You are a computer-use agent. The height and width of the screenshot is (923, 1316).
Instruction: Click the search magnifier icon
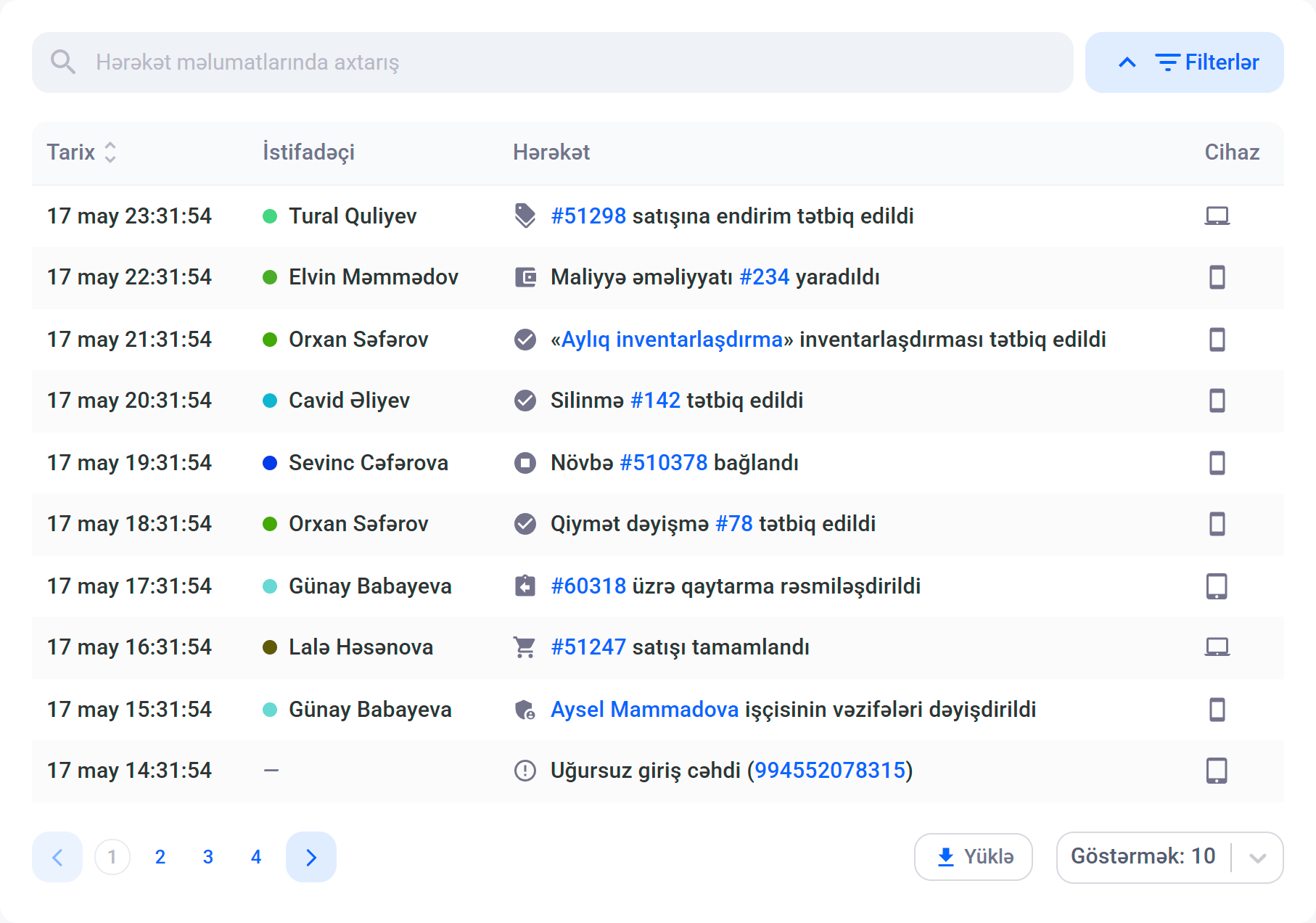tap(63, 62)
